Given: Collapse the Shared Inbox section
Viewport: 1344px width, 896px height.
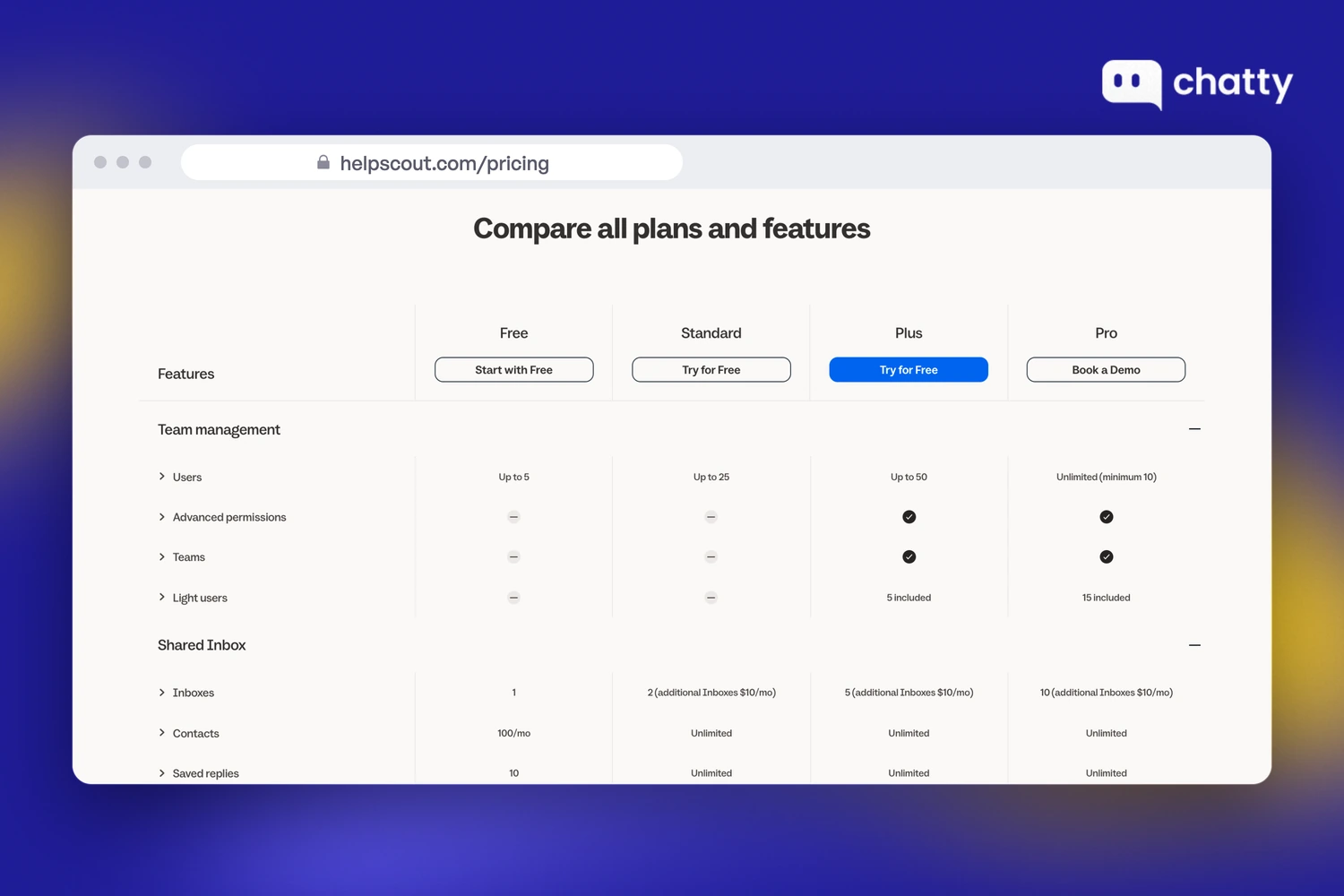Looking at the screenshot, I should point(1194,645).
